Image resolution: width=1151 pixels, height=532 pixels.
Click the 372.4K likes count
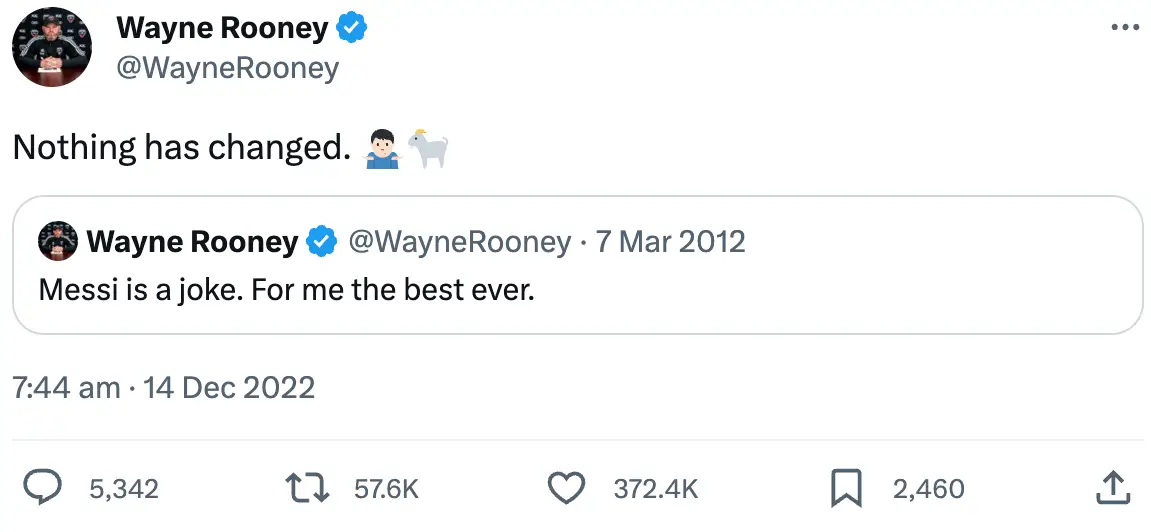pyautogui.click(x=655, y=489)
